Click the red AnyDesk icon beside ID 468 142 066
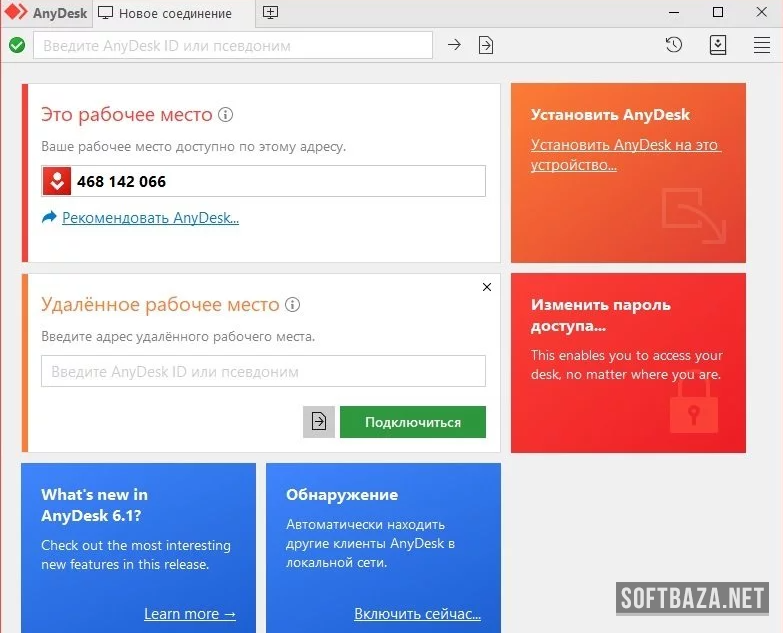783x633 pixels. 57,181
